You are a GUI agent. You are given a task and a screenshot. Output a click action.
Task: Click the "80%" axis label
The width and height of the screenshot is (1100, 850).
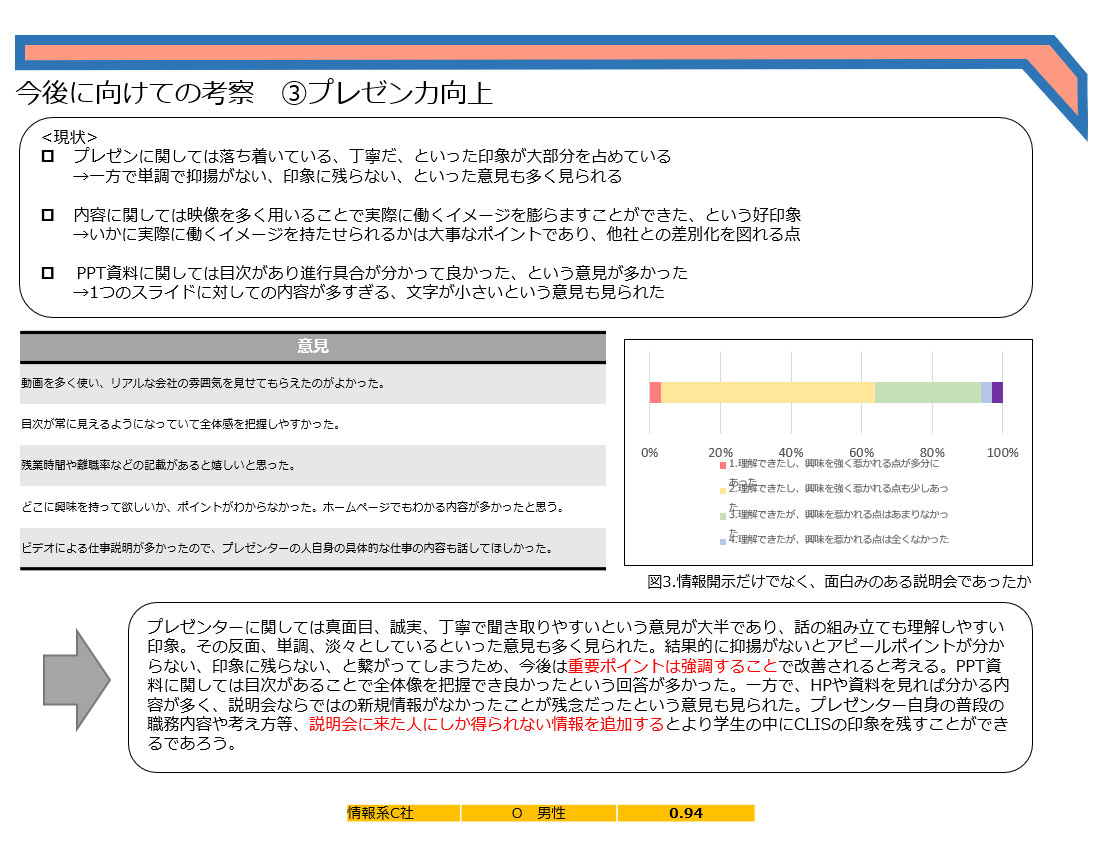(932, 452)
